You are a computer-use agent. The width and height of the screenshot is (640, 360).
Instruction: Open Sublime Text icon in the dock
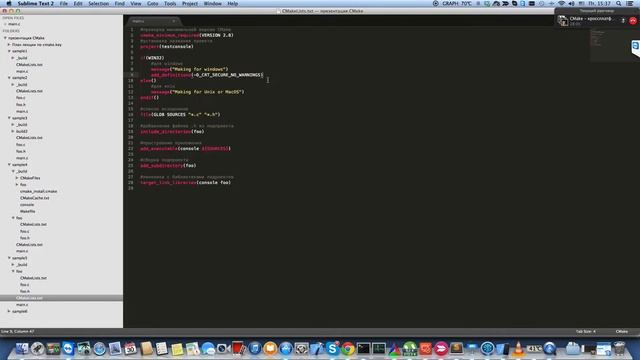pyautogui.click(x=456, y=349)
